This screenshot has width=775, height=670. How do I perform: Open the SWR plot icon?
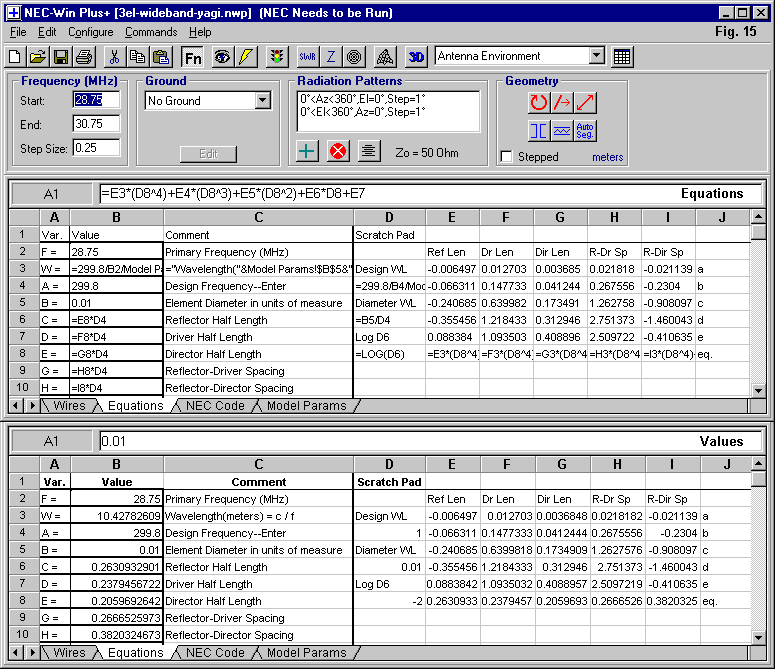tap(307, 57)
